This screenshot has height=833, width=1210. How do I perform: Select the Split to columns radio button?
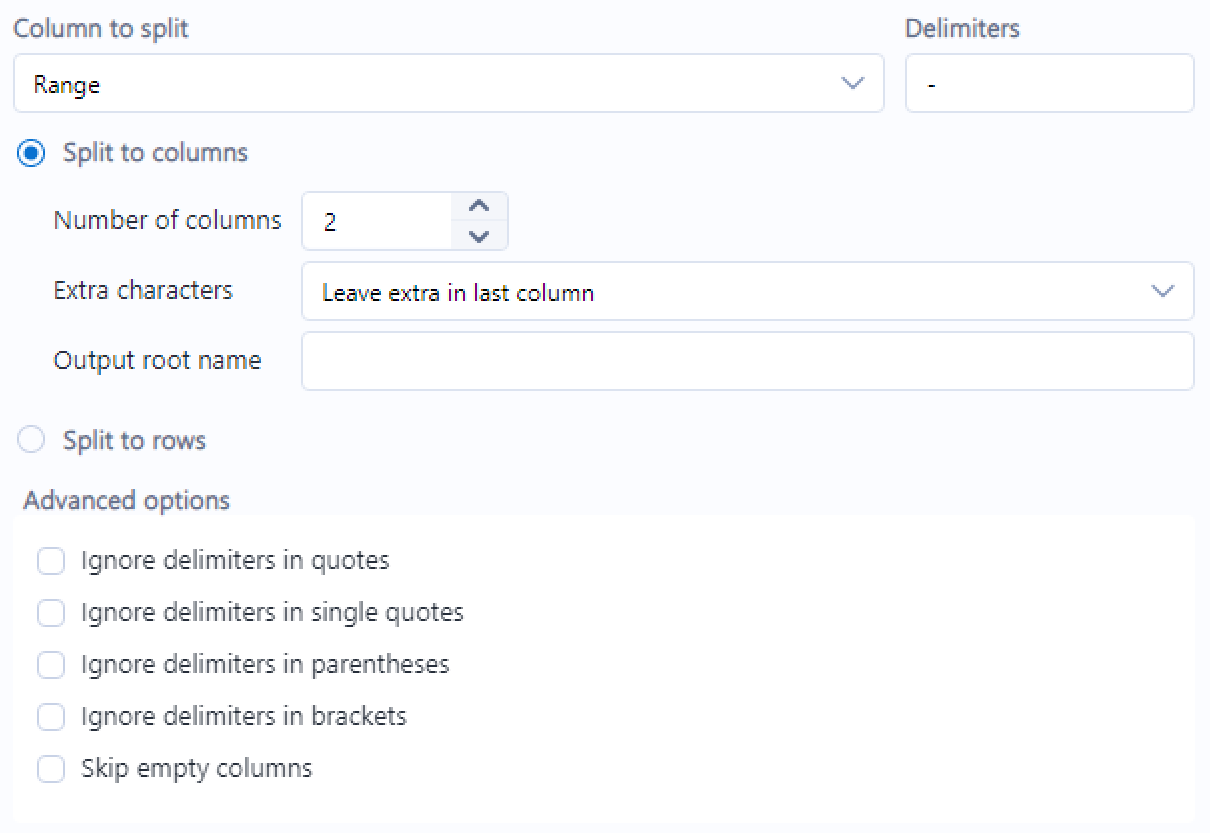(x=32, y=153)
